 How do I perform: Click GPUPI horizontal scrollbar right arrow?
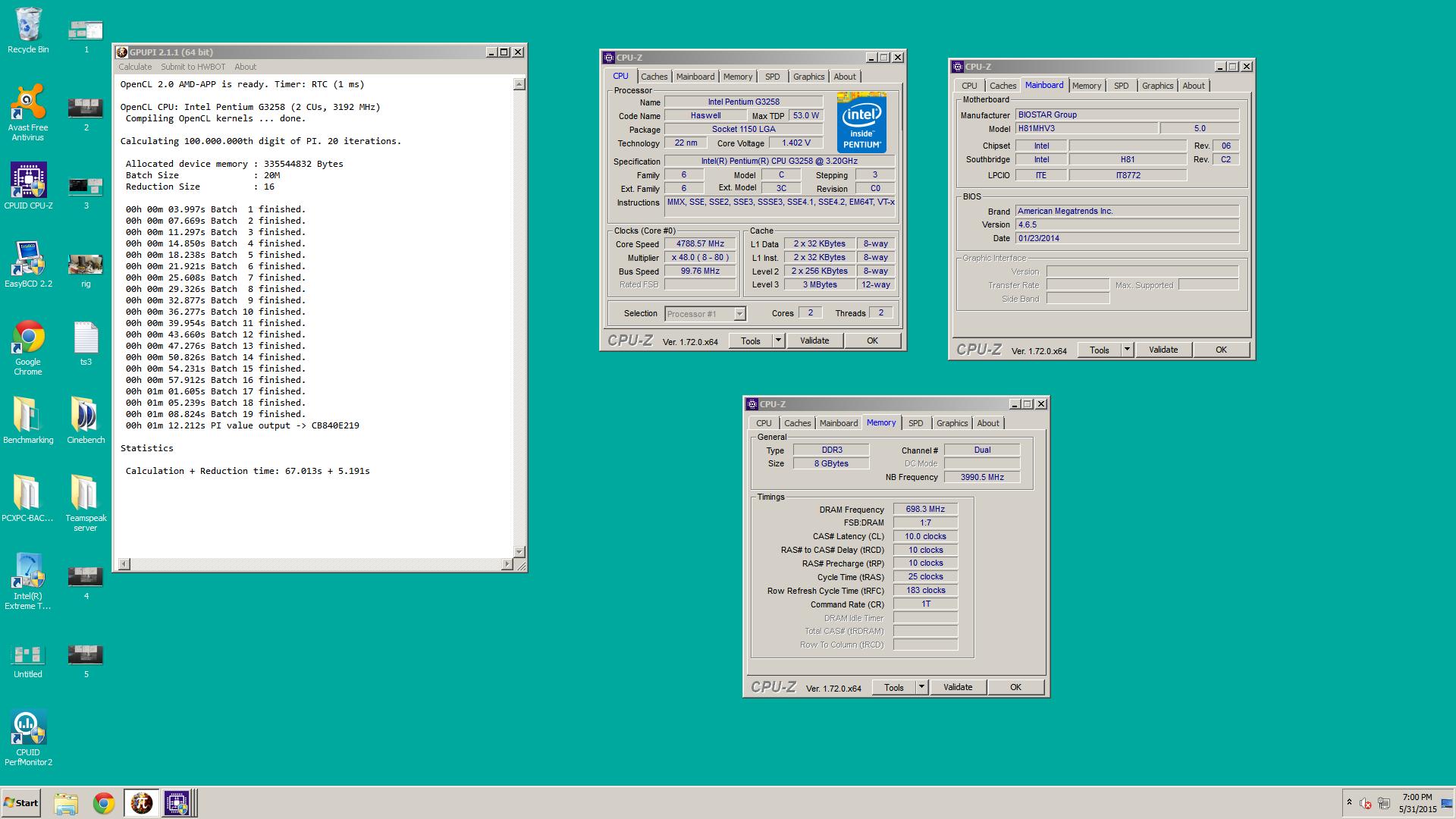(x=507, y=564)
